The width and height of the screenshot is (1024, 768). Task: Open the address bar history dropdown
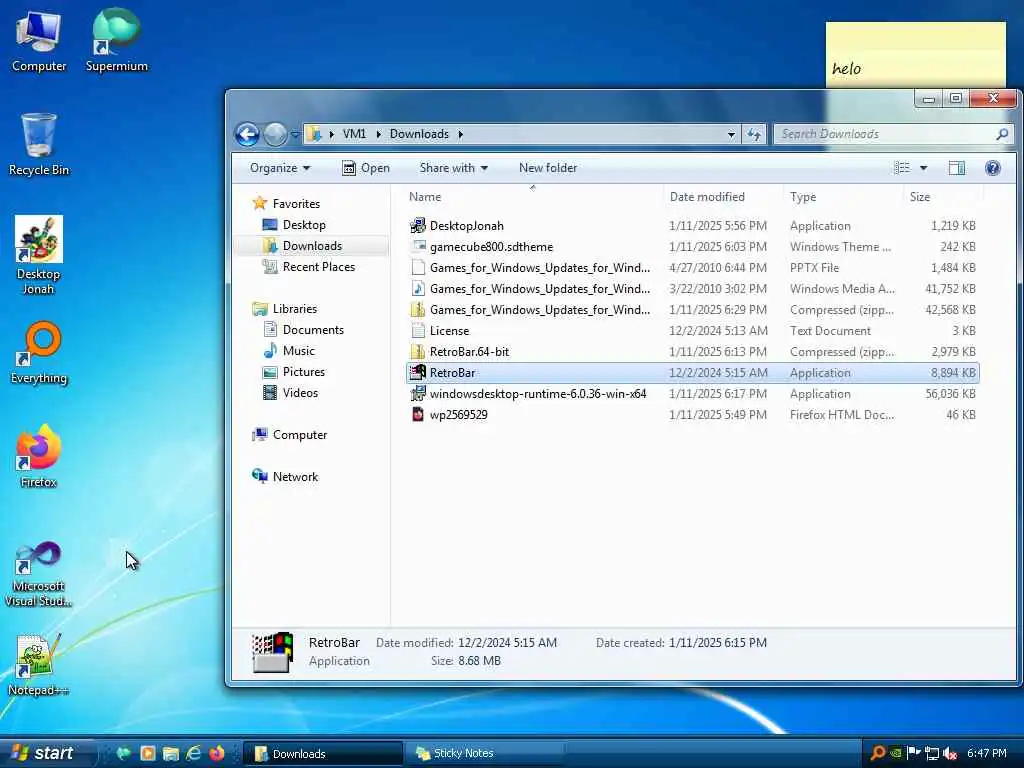731,135
